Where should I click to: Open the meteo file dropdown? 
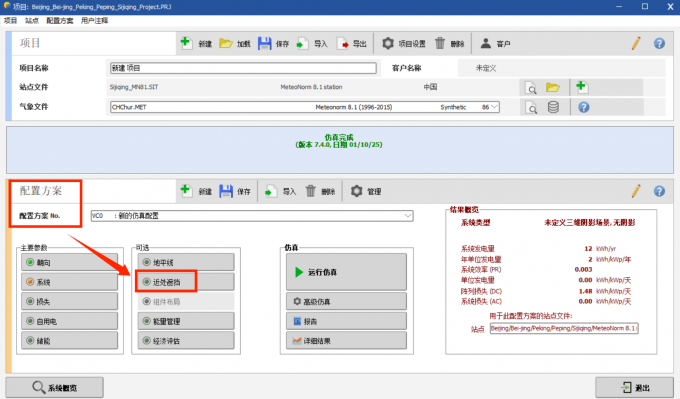494,107
